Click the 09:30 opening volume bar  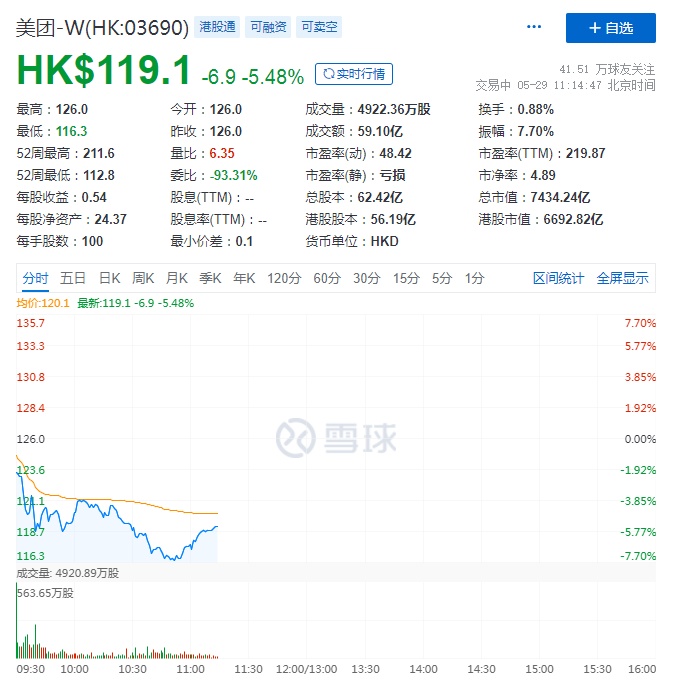17,621
